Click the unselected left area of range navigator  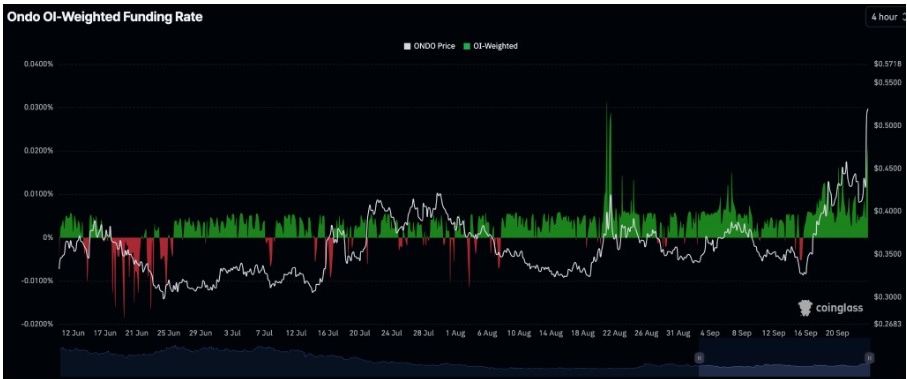[x=379, y=359]
